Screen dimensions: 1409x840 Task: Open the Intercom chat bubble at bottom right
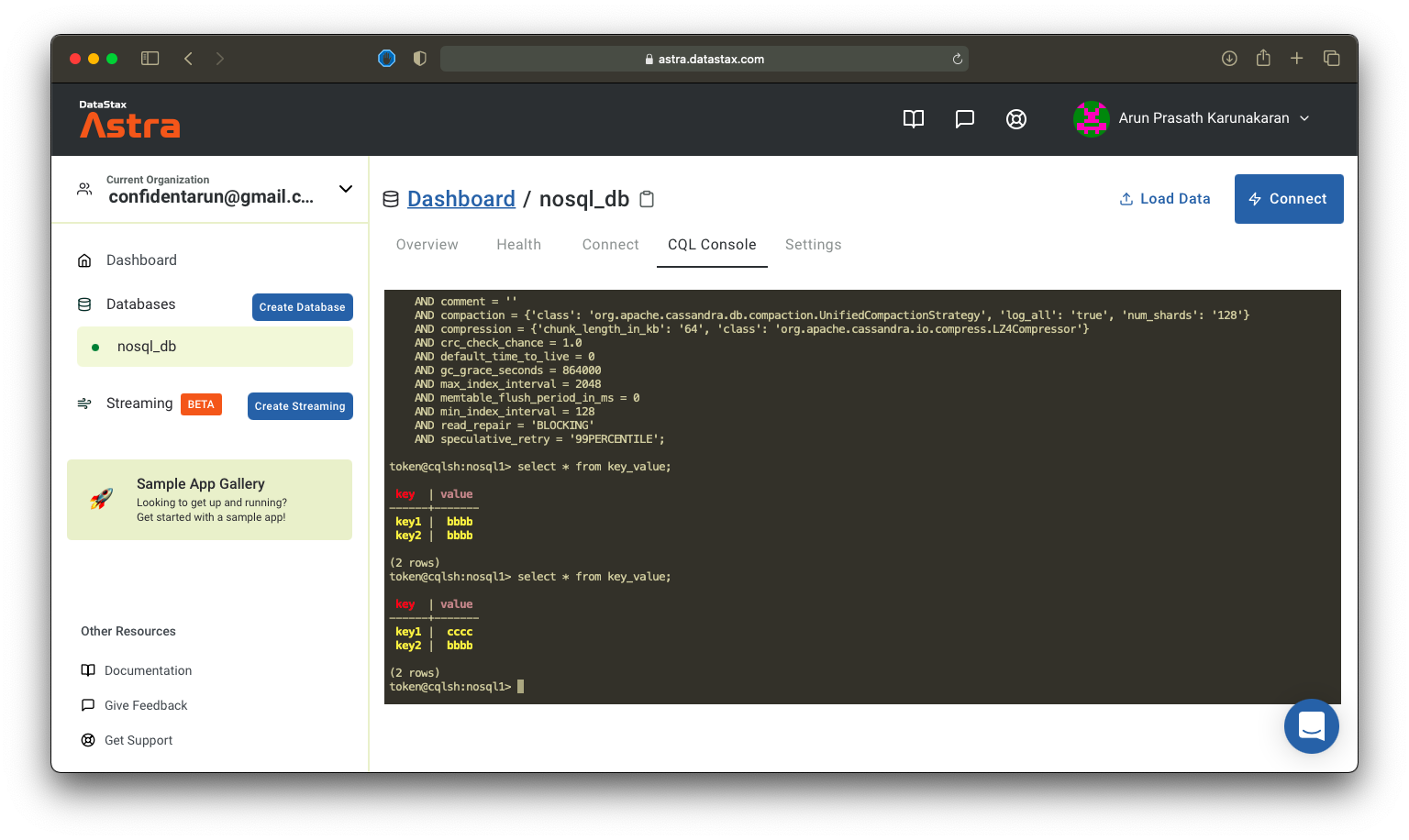(1311, 726)
